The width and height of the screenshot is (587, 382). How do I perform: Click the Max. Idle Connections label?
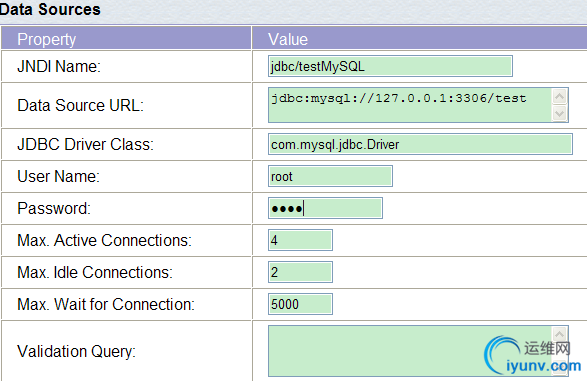pyautogui.click(x=95, y=272)
